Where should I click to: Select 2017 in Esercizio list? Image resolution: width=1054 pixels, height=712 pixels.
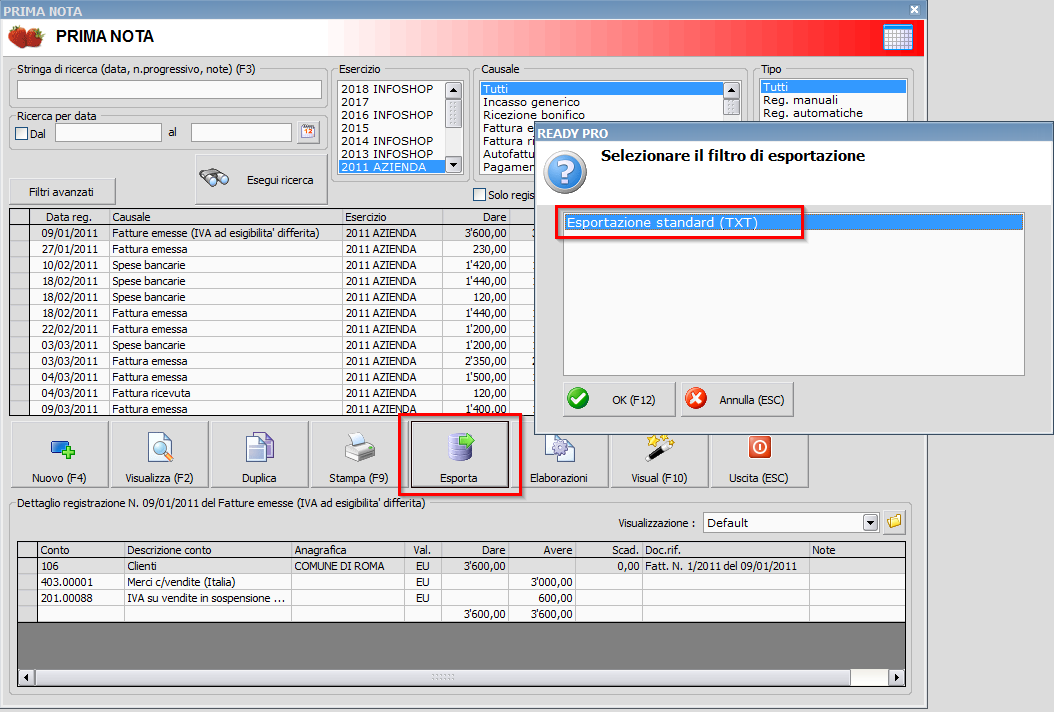coord(392,102)
